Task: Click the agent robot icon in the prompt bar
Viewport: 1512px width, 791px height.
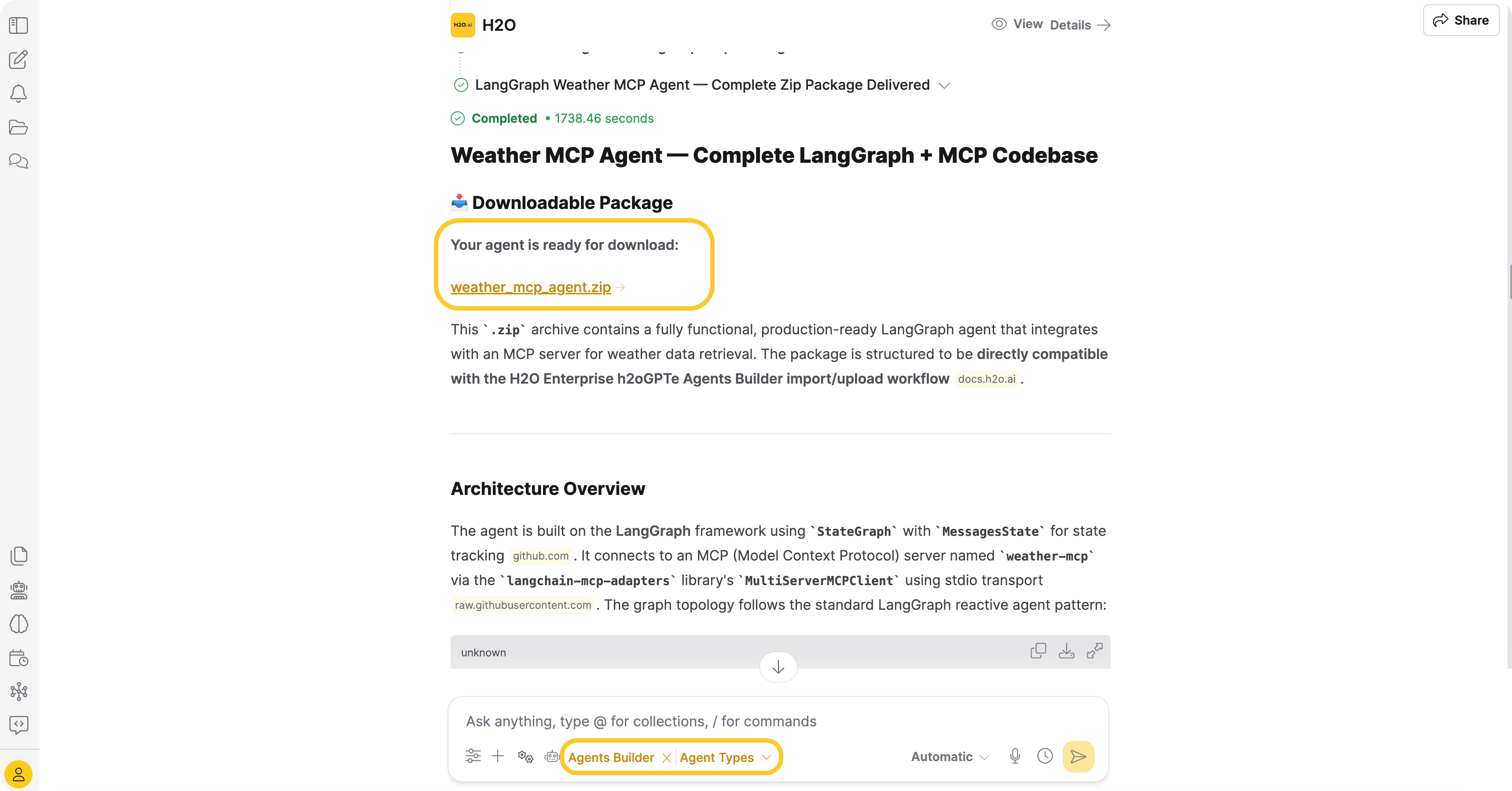Action: coord(552,756)
